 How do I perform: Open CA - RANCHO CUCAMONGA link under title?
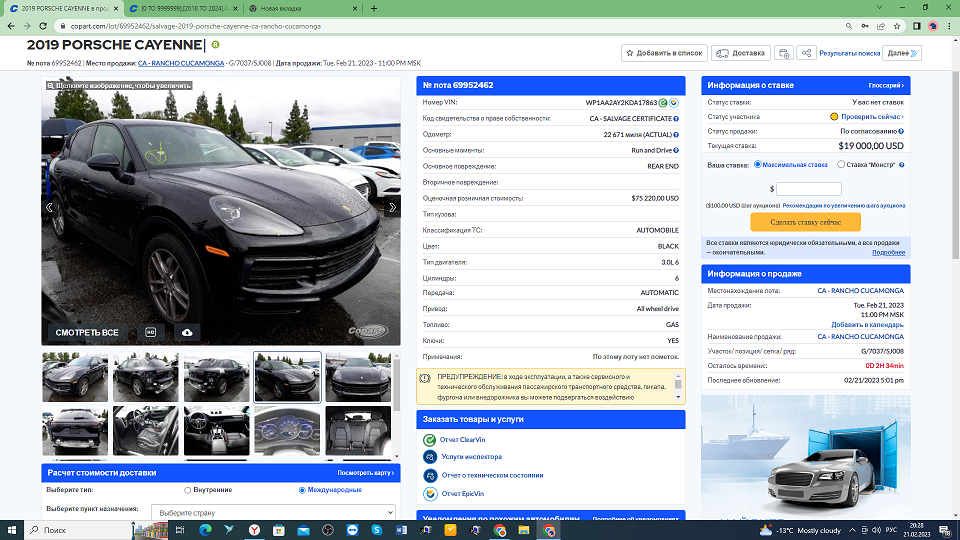click(181, 63)
